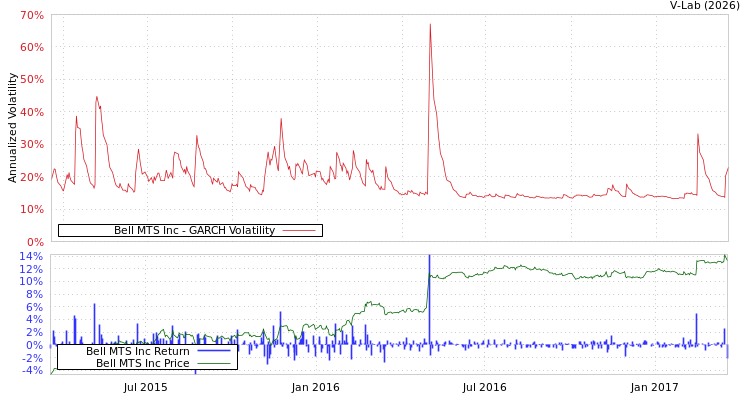The image size is (750, 400).
Task: Click the 12% label on the return axis
Action: click(31, 269)
